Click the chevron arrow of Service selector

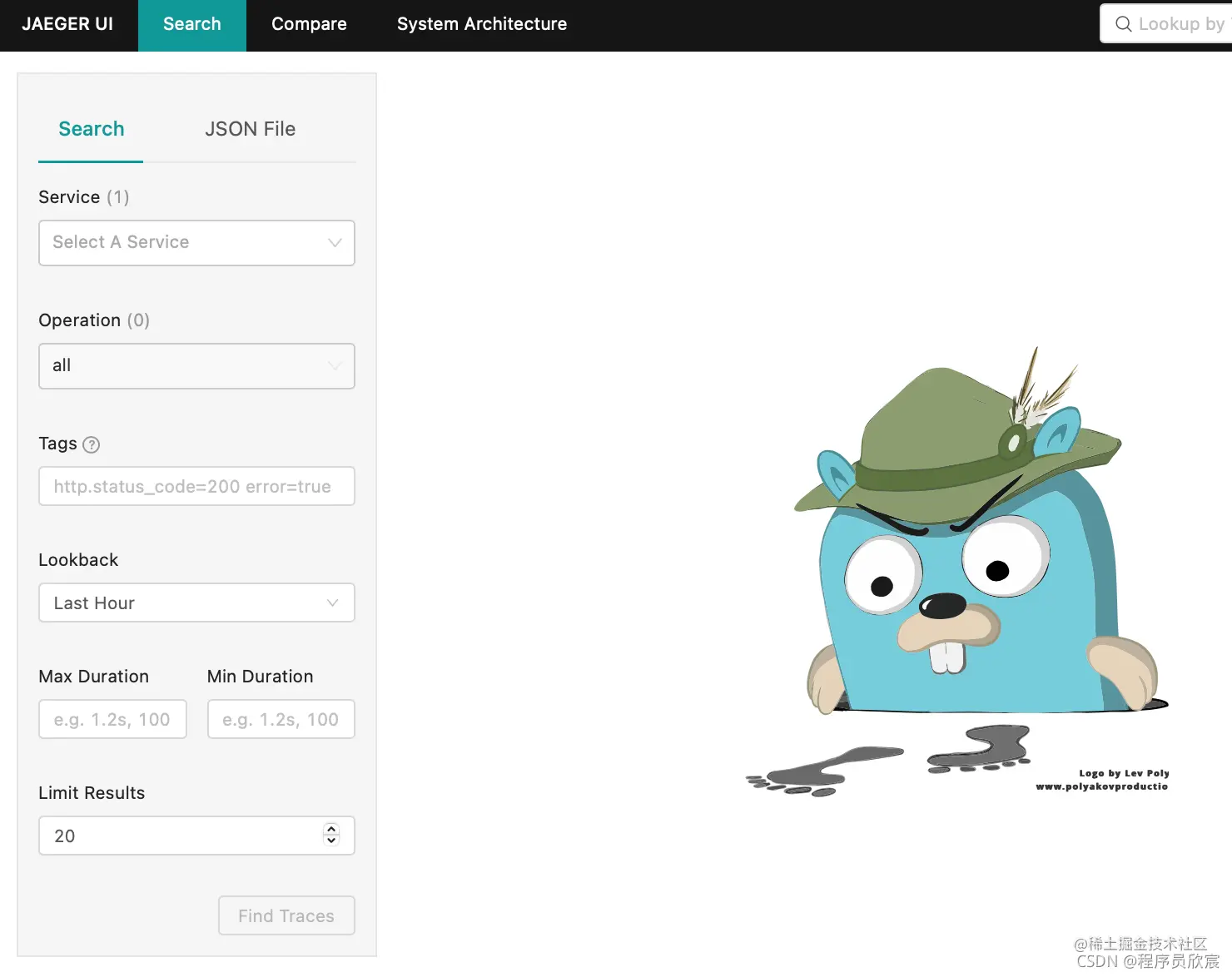click(x=335, y=243)
